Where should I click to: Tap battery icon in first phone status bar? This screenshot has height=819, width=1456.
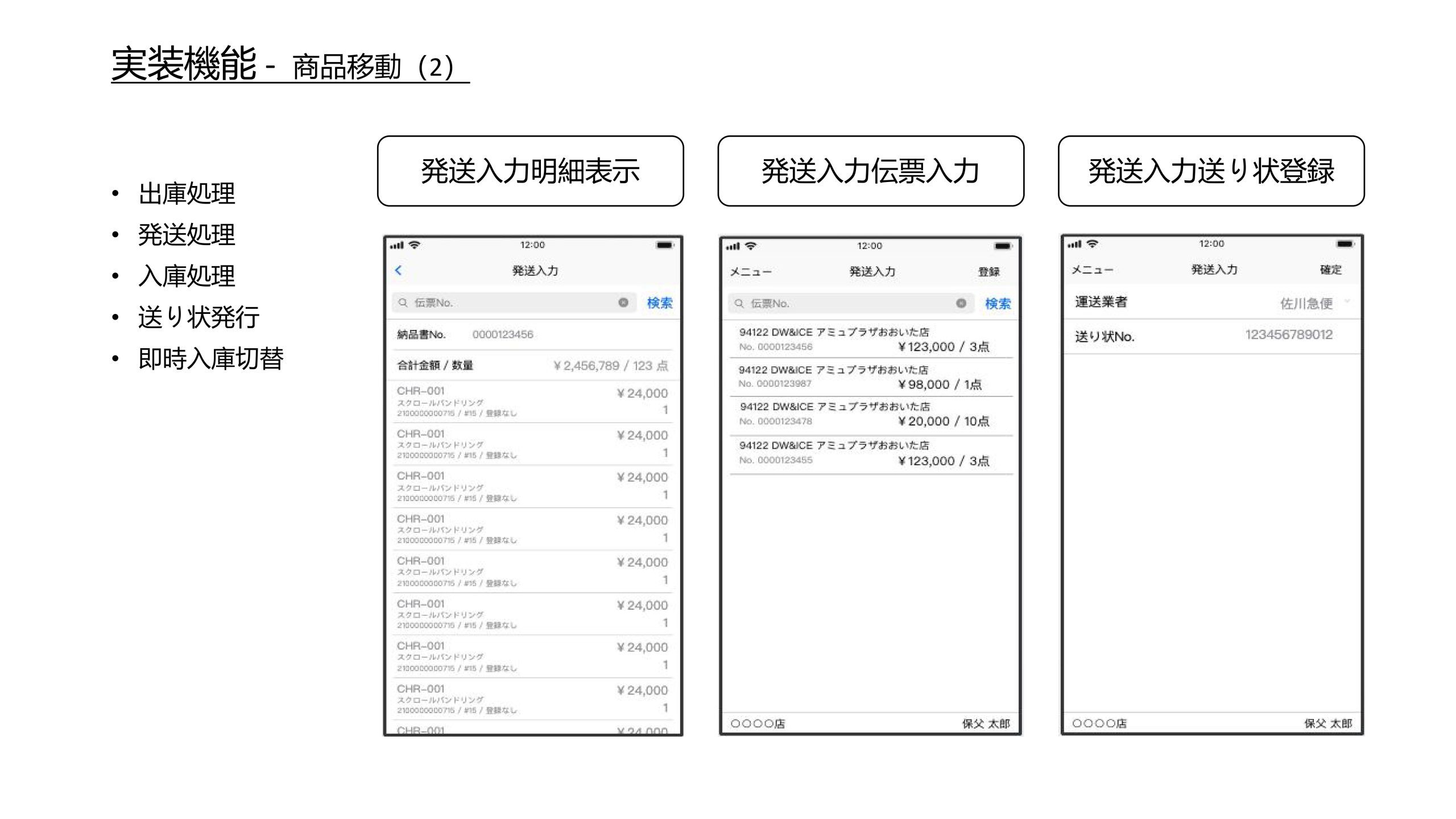point(664,245)
